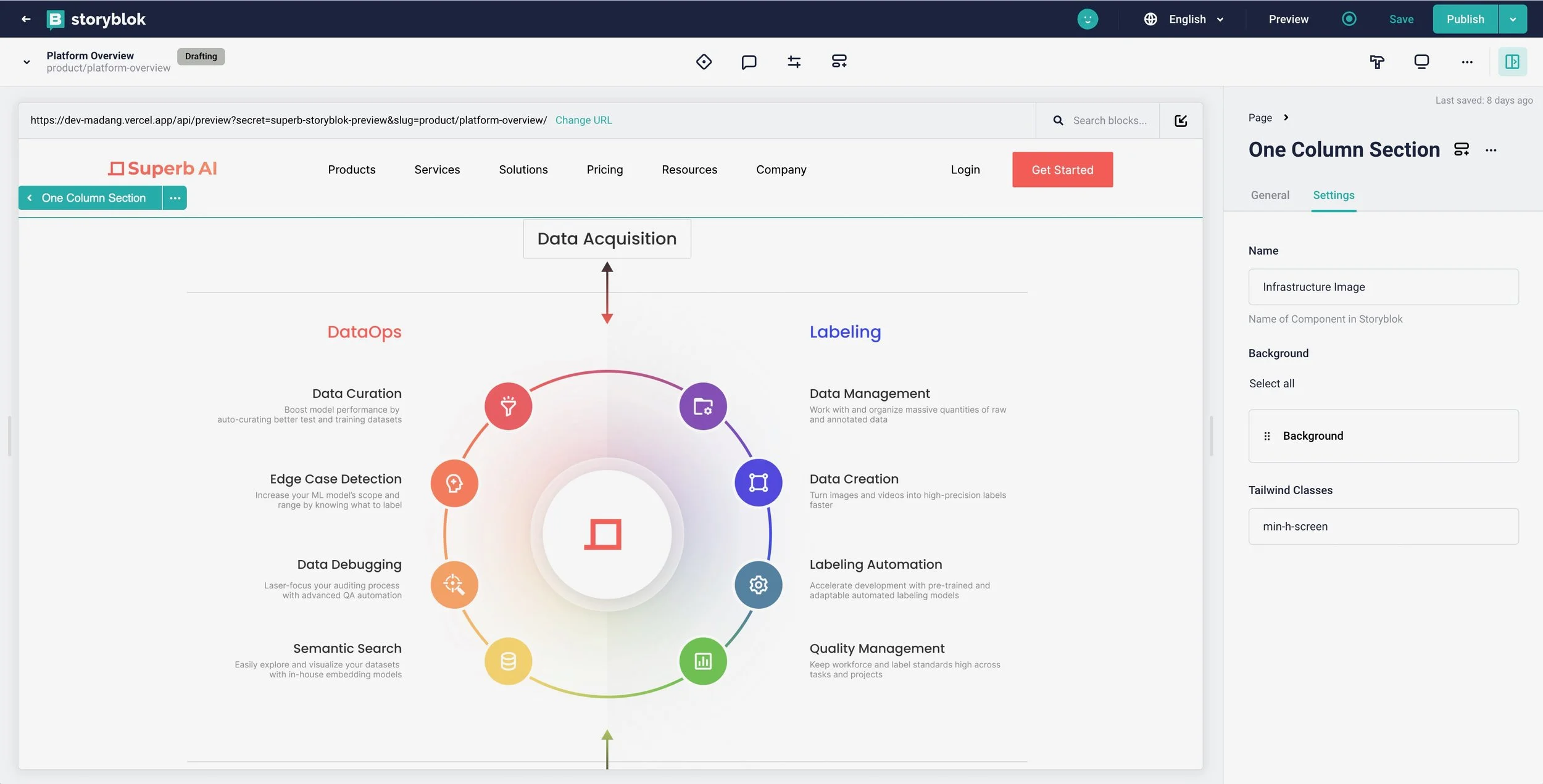Viewport: 1543px width, 784px height.
Task: Click the smiley user avatar icon
Action: [x=1088, y=19]
